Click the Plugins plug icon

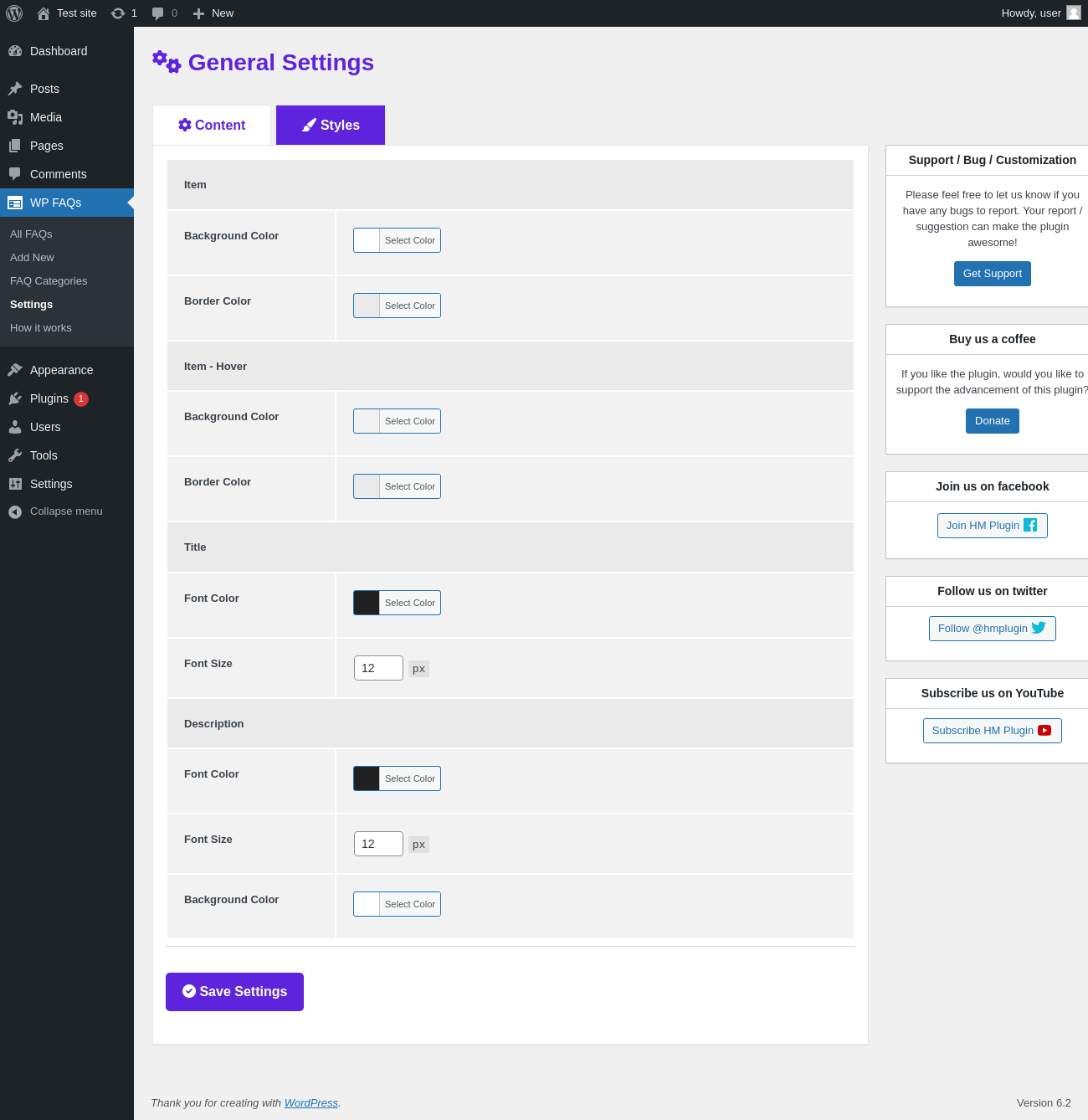click(x=15, y=398)
